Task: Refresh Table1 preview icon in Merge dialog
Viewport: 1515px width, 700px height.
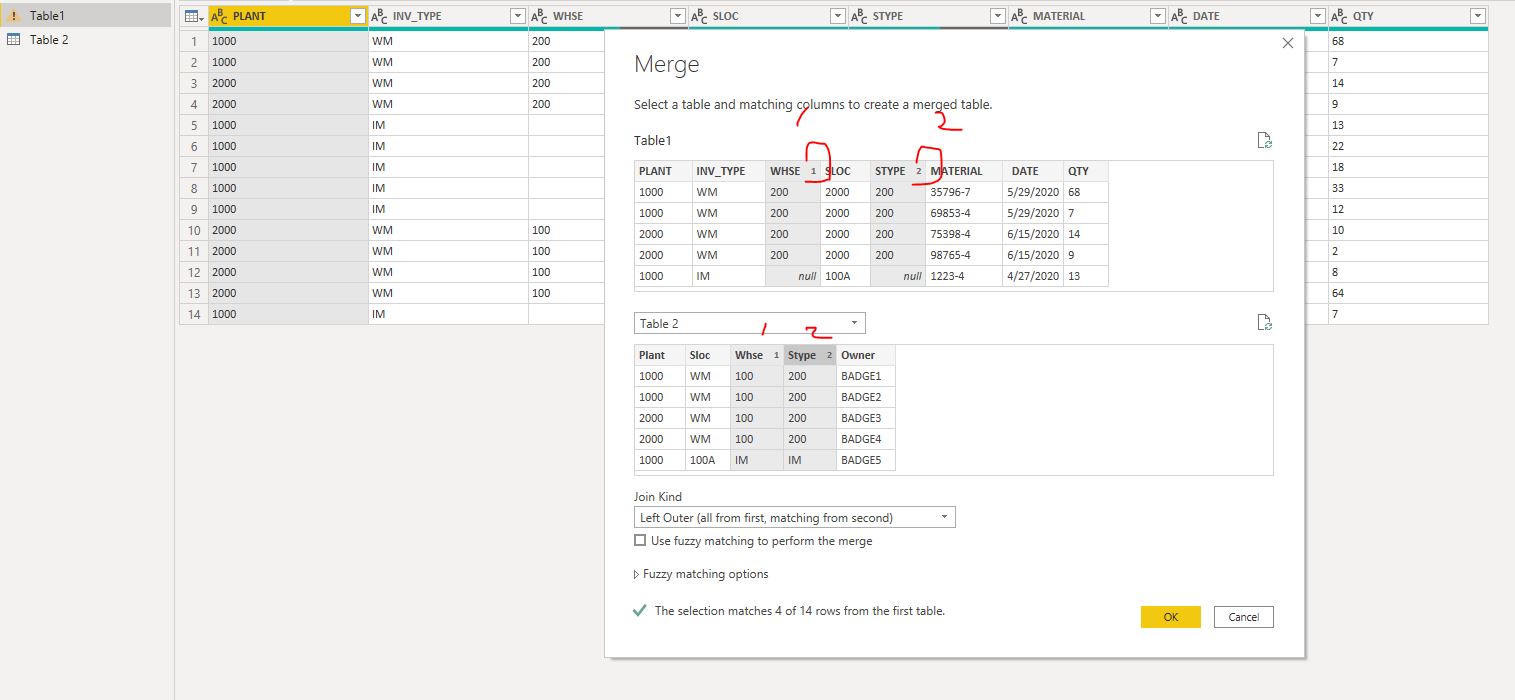Action: 1264,140
